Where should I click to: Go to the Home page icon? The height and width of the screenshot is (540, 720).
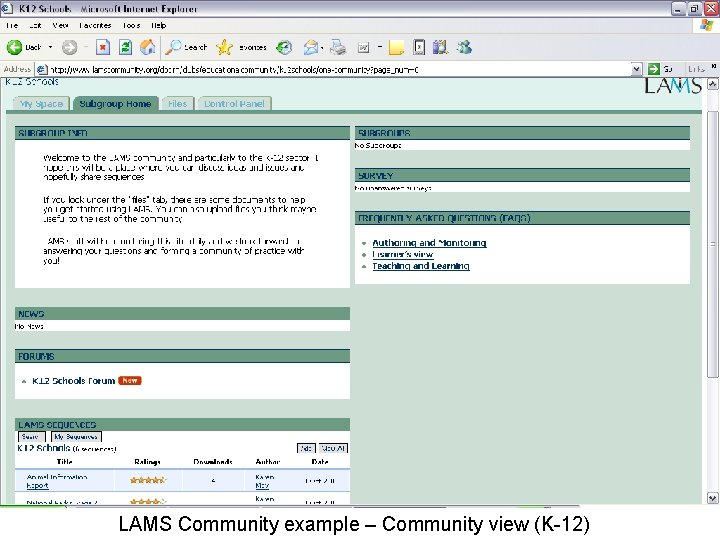point(147,47)
